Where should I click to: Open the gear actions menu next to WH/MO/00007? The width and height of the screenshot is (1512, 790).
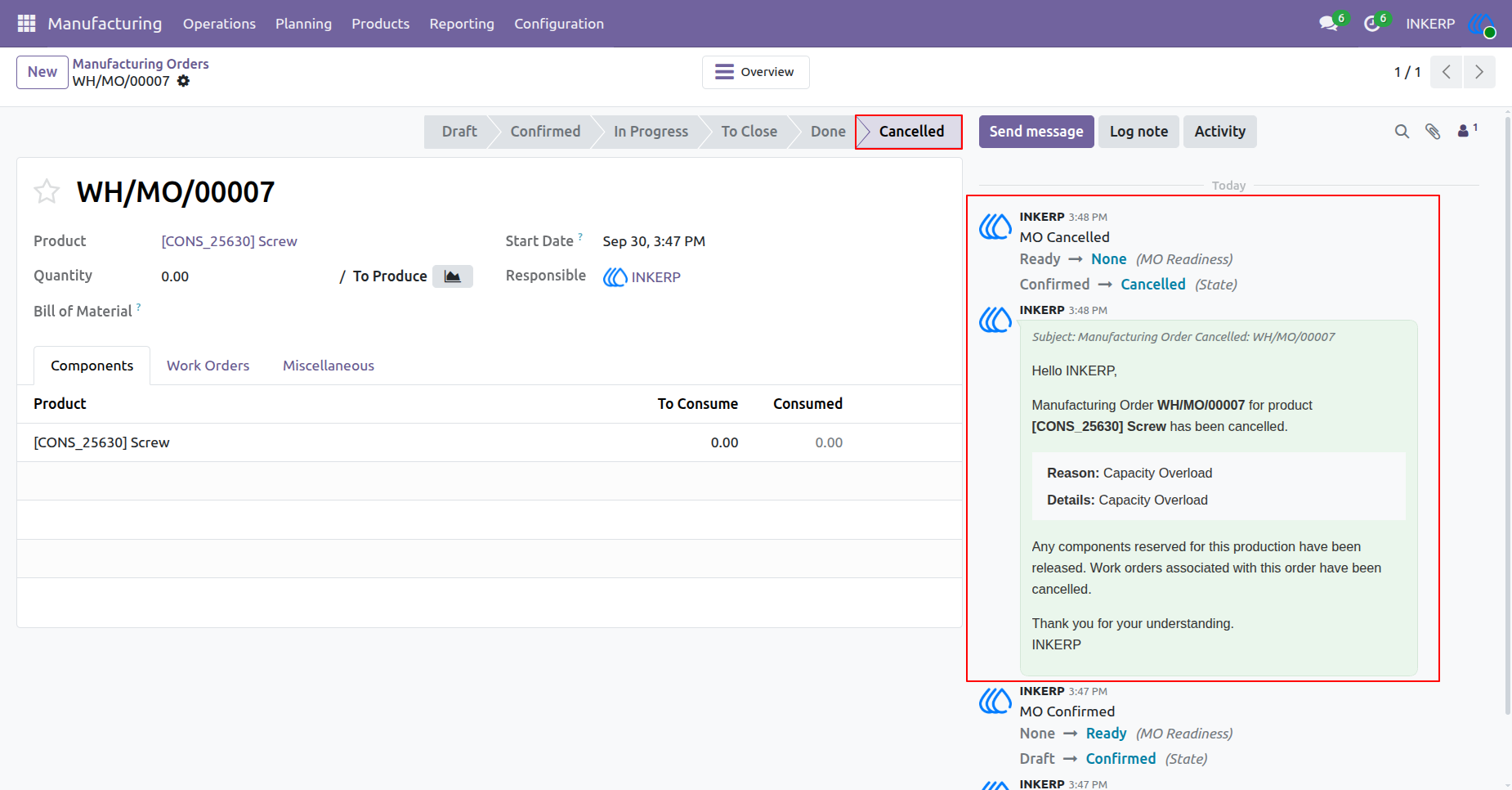tap(183, 81)
